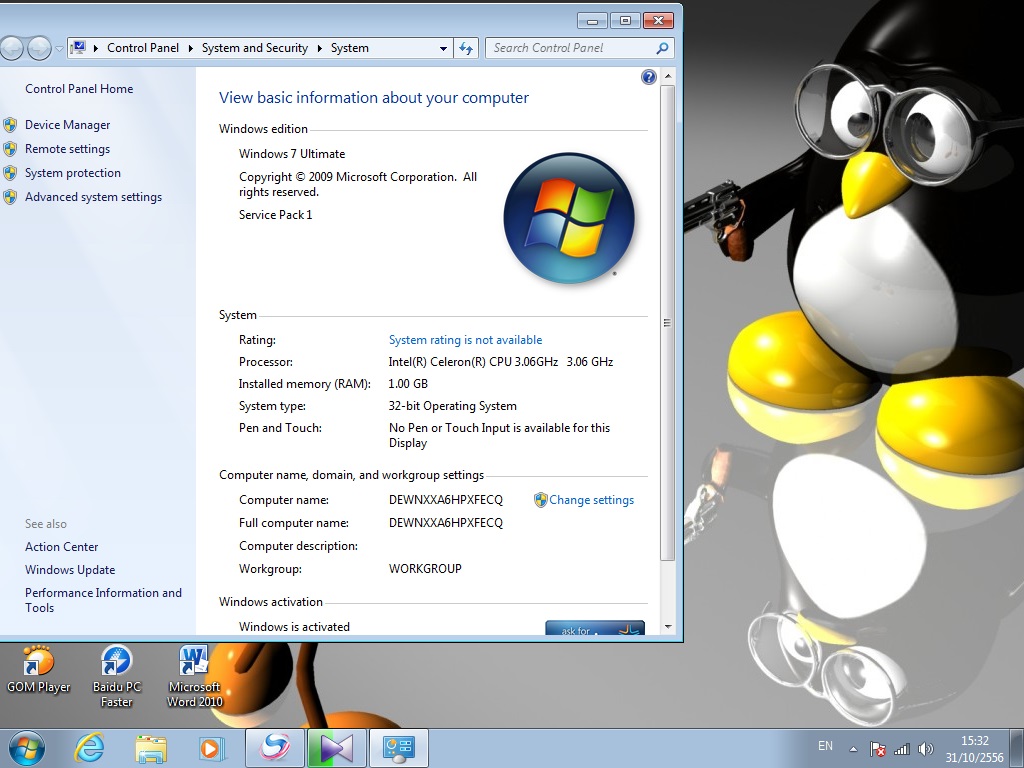Click the red-blue swirl taskbar app
The image size is (1024, 768).
(275, 748)
